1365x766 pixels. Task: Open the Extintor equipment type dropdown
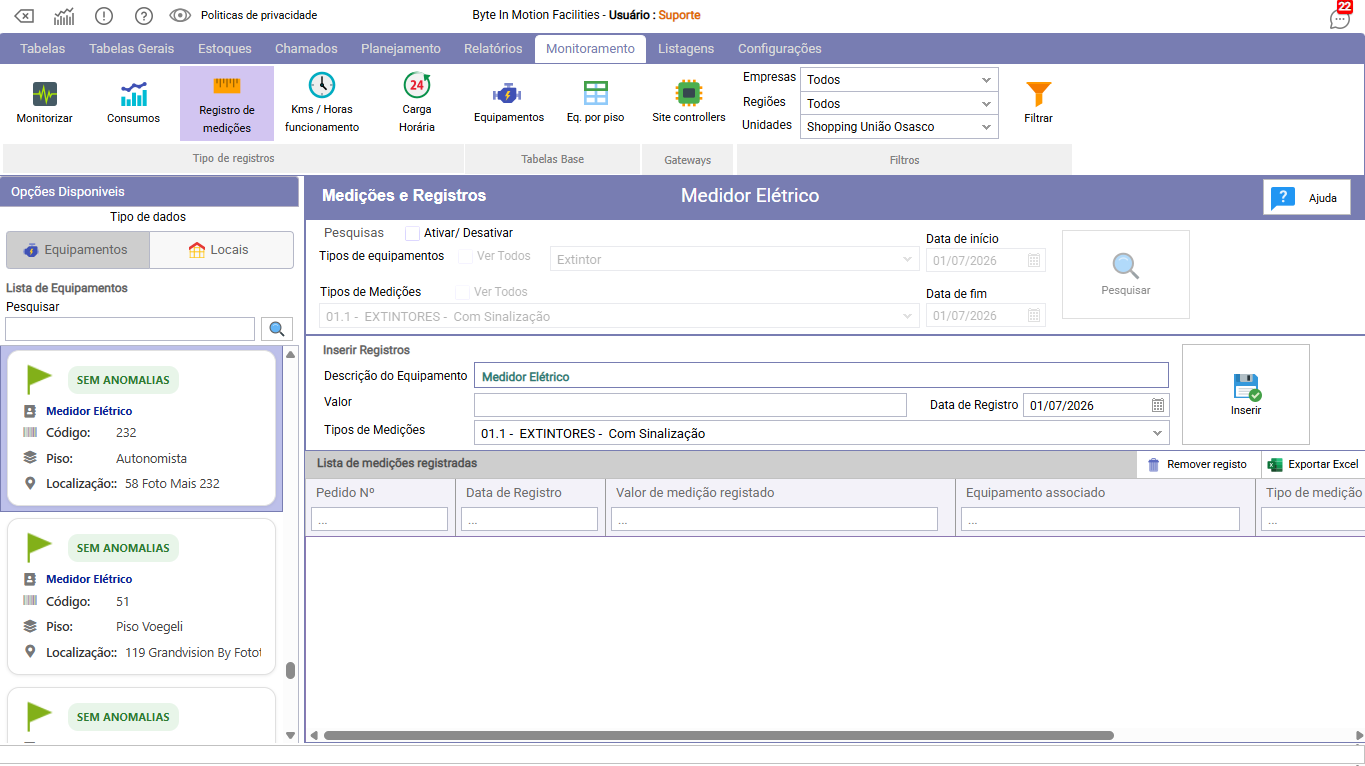pos(734,259)
